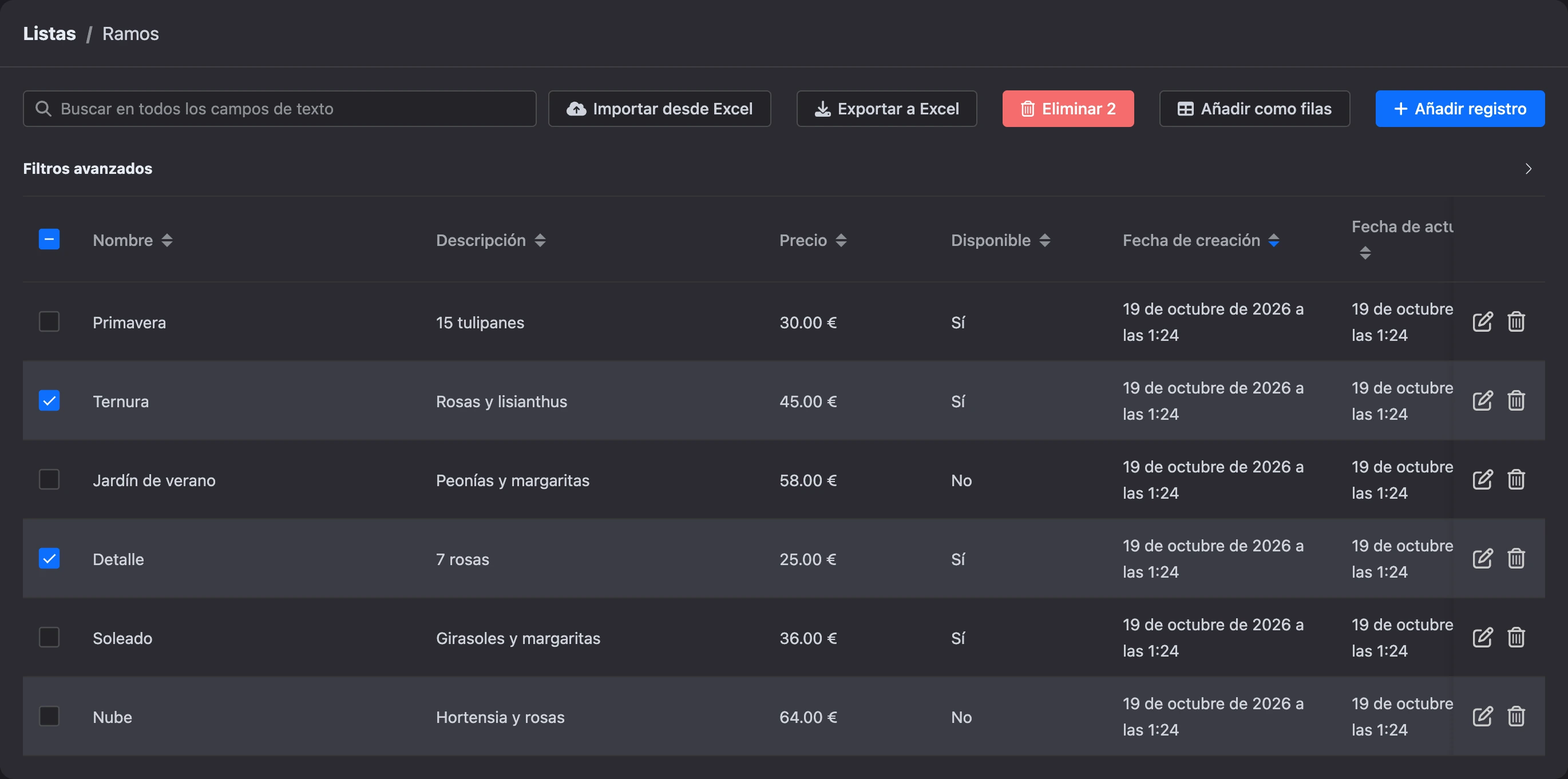This screenshot has height=779, width=1568.
Task: Go to Listas breadcrumb
Action: tap(49, 34)
